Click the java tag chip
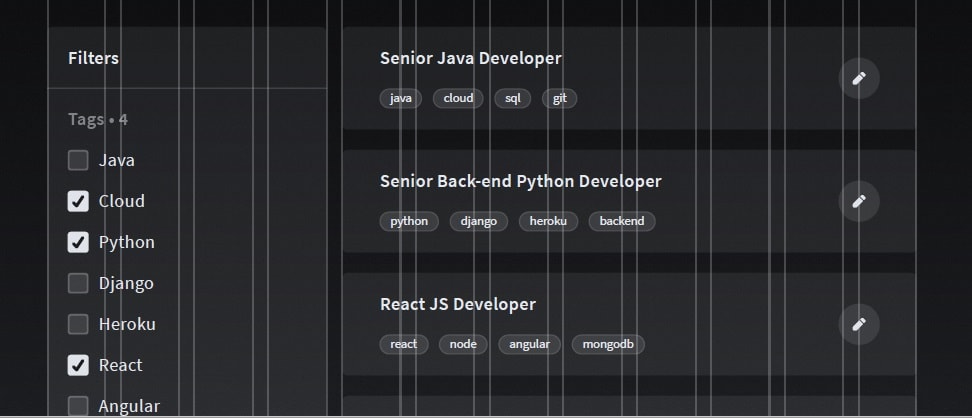This screenshot has height=418, width=972. pyautogui.click(x=400, y=98)
